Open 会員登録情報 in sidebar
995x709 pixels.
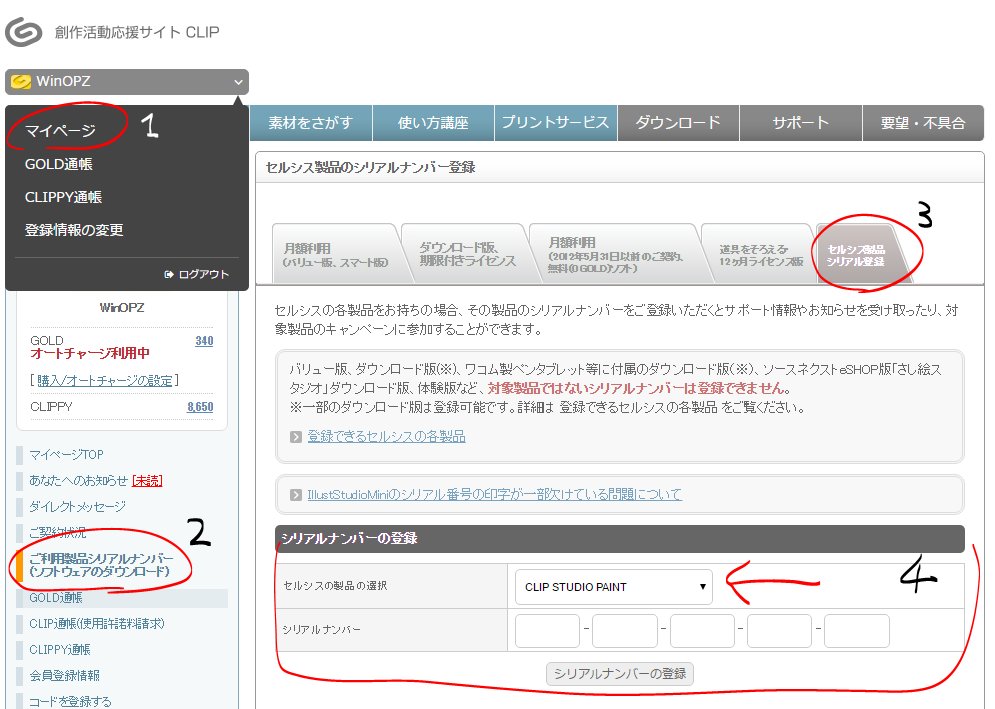(x=65, y=676)
